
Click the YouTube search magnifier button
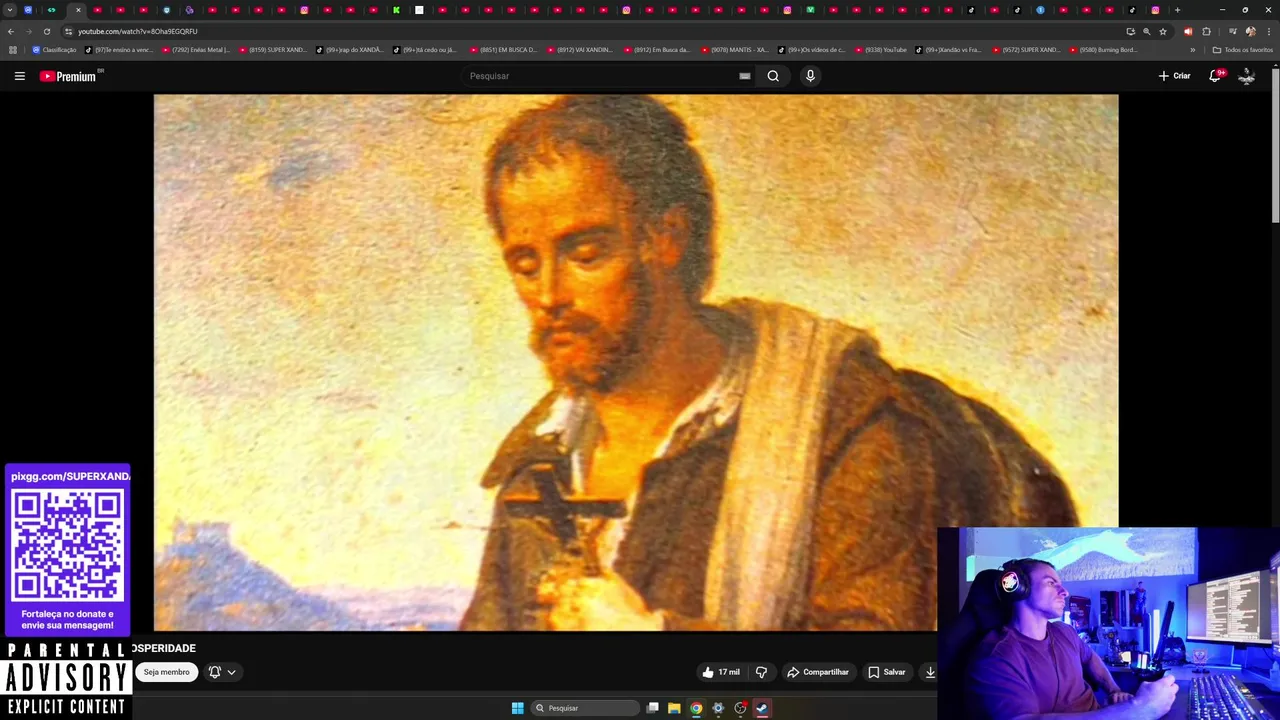coord(773,76)
